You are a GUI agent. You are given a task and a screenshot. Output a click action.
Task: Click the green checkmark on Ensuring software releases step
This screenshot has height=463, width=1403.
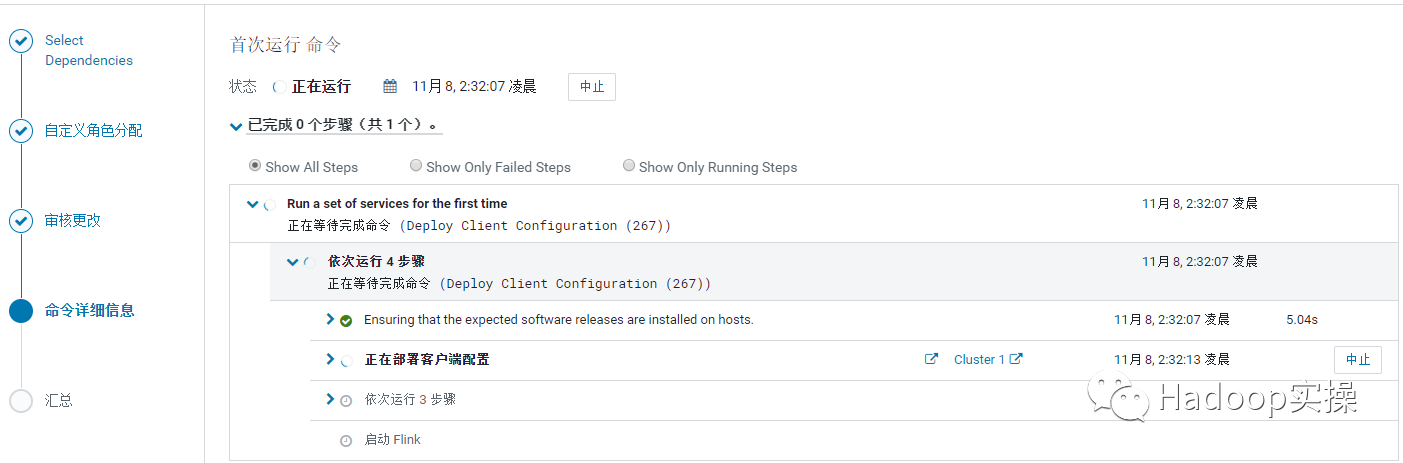coord(346,321)
